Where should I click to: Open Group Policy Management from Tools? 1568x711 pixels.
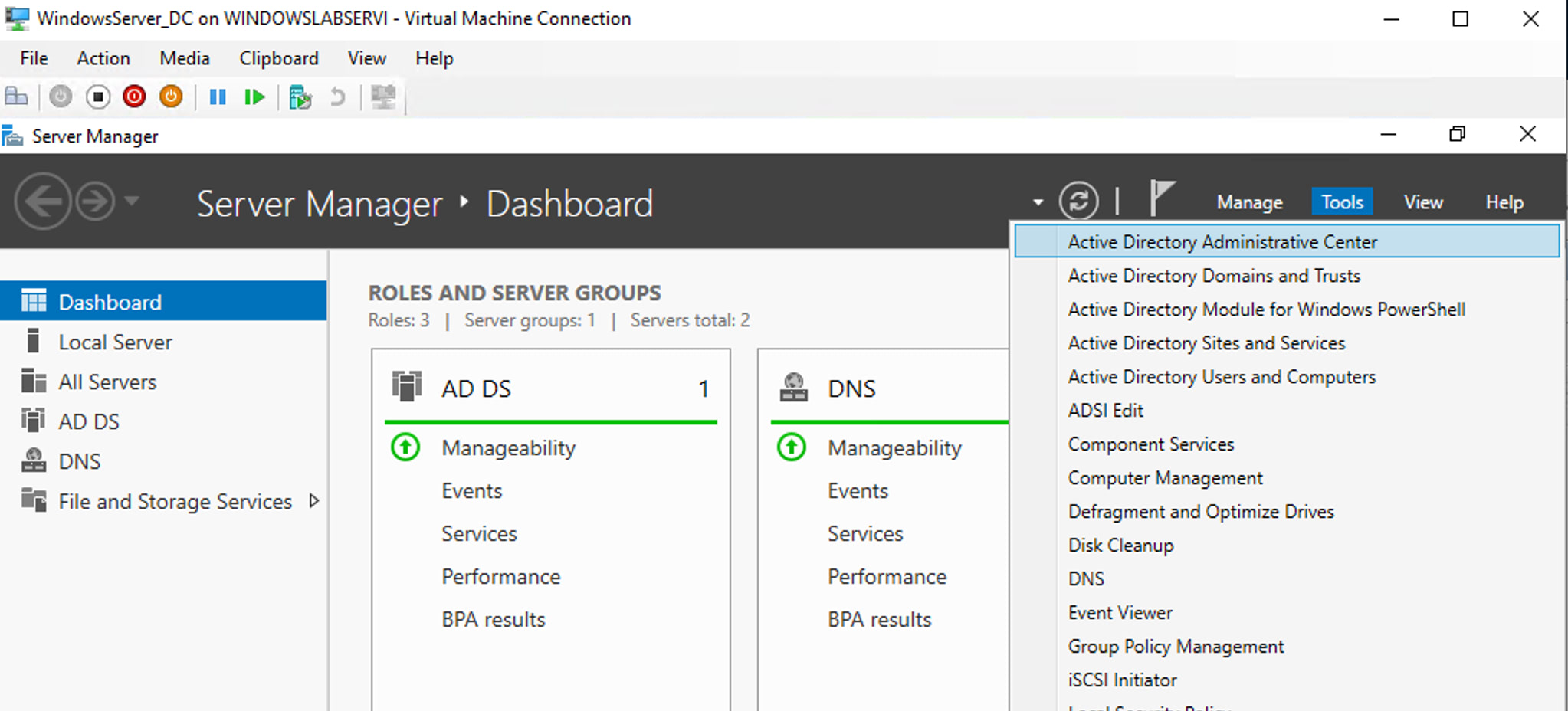point(1176,647)
